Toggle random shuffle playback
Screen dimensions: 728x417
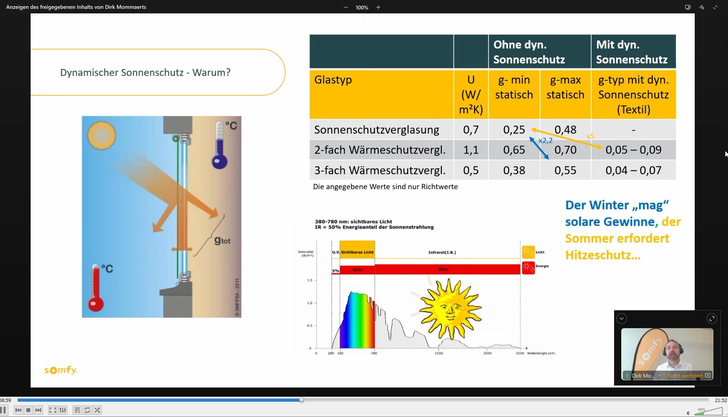tap(97, 410)
